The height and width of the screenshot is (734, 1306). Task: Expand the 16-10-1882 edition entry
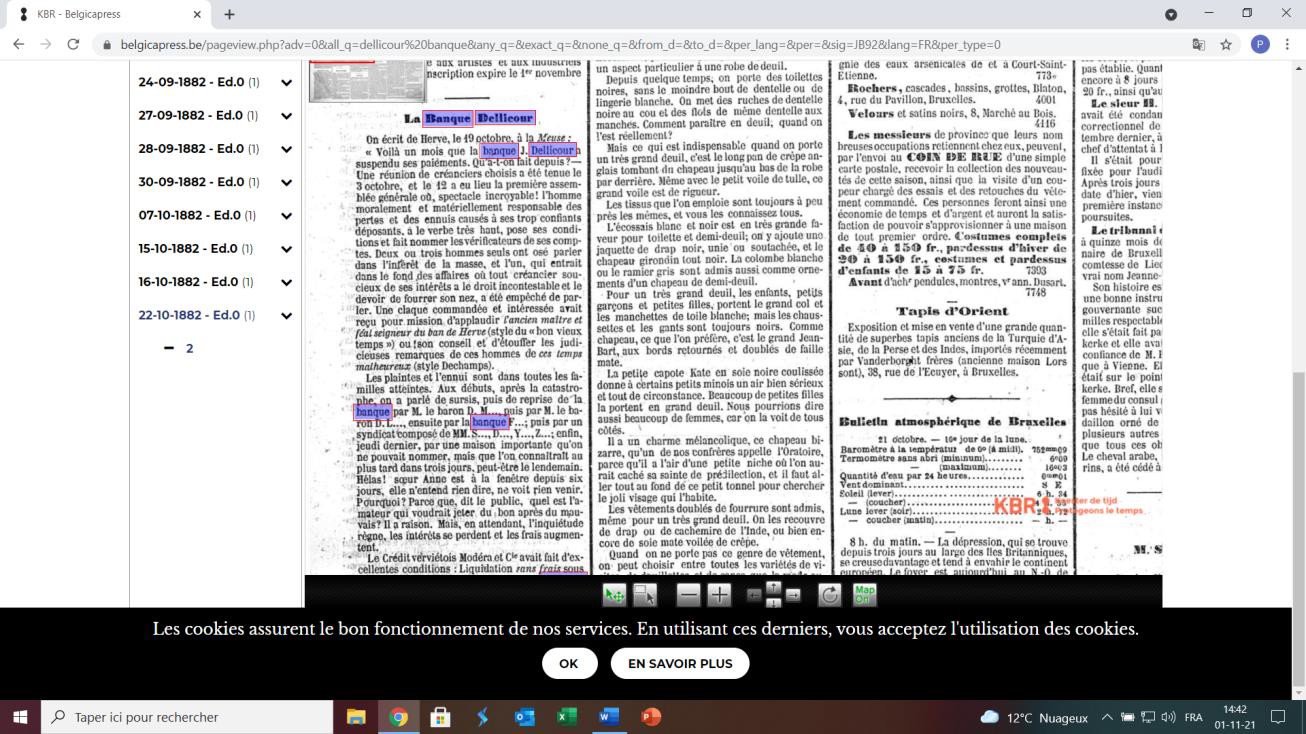[286, 282]
